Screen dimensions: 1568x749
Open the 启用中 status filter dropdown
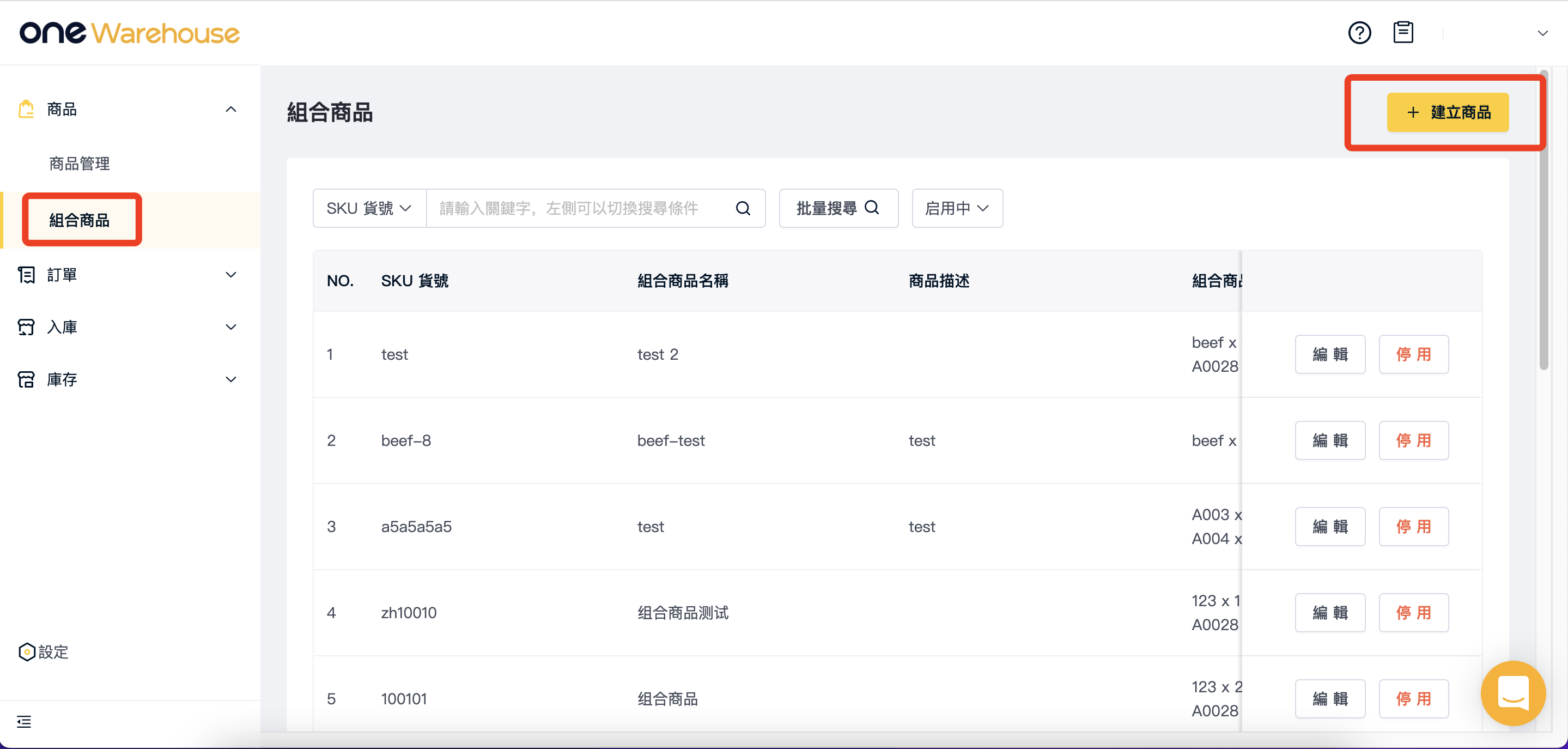tap(957, 208)
